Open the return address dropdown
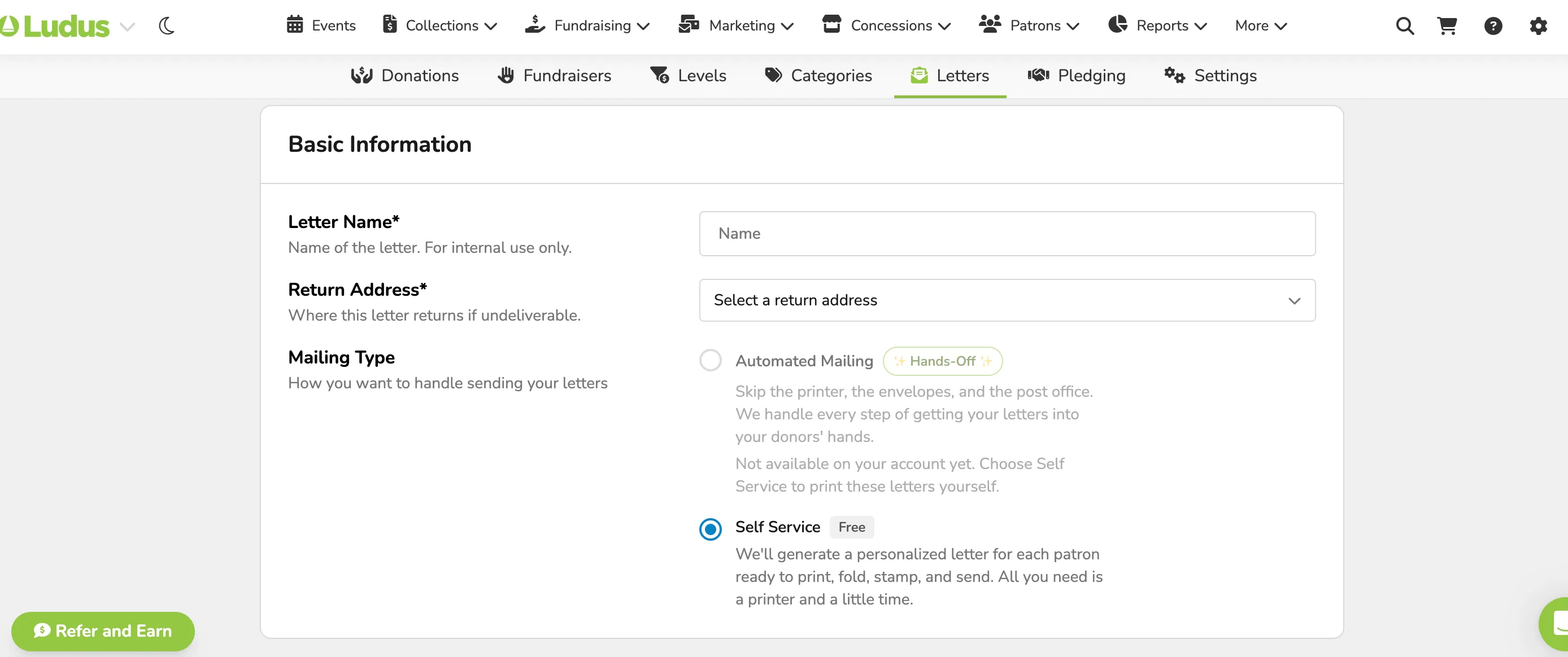Viewport: 1568px width, 657px height. tap(1007, 300)
